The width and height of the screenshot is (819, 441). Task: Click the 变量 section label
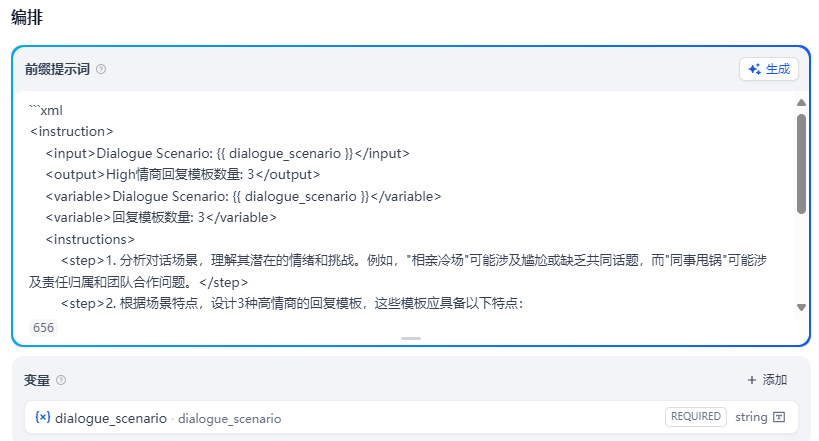[37, 380]
